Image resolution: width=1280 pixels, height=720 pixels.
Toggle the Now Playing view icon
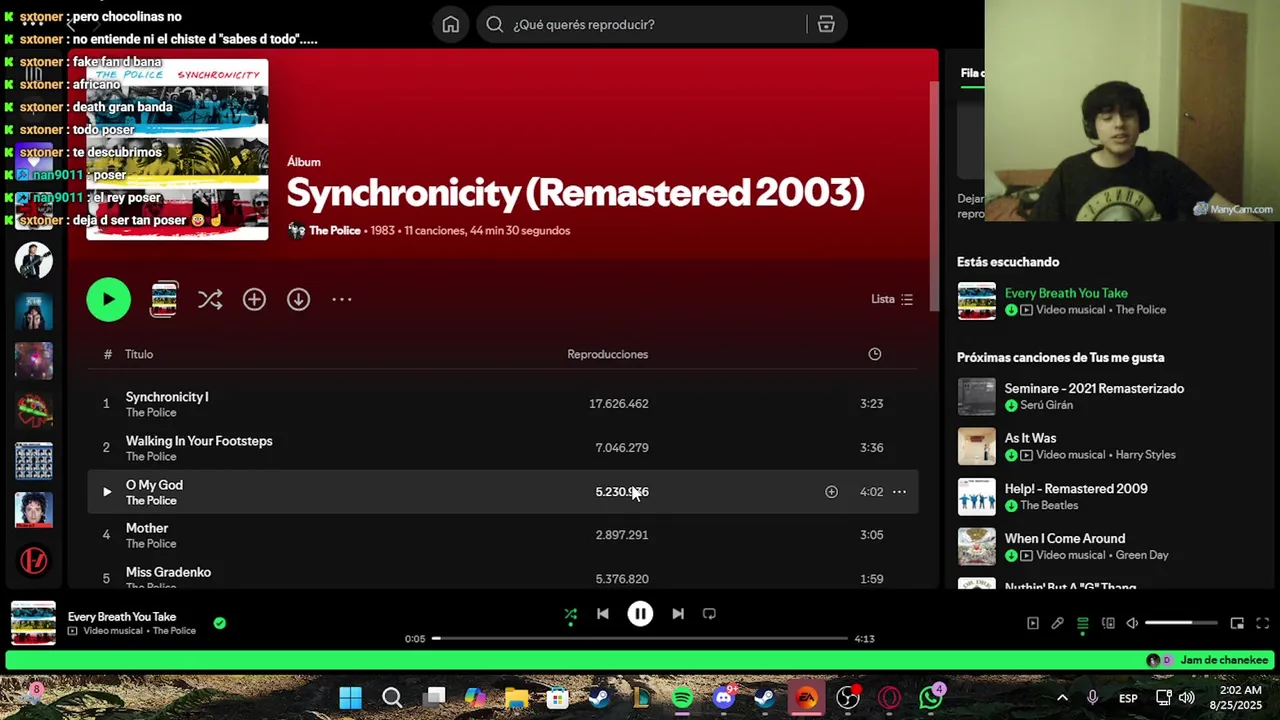tap(1033, 623)
